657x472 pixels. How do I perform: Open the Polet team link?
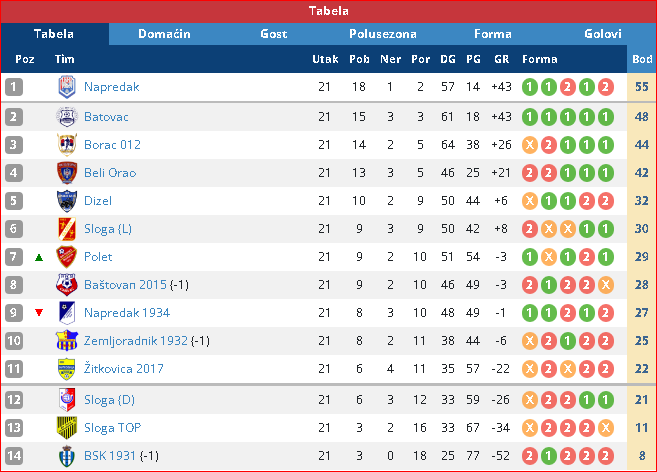[x=98, y=257]
